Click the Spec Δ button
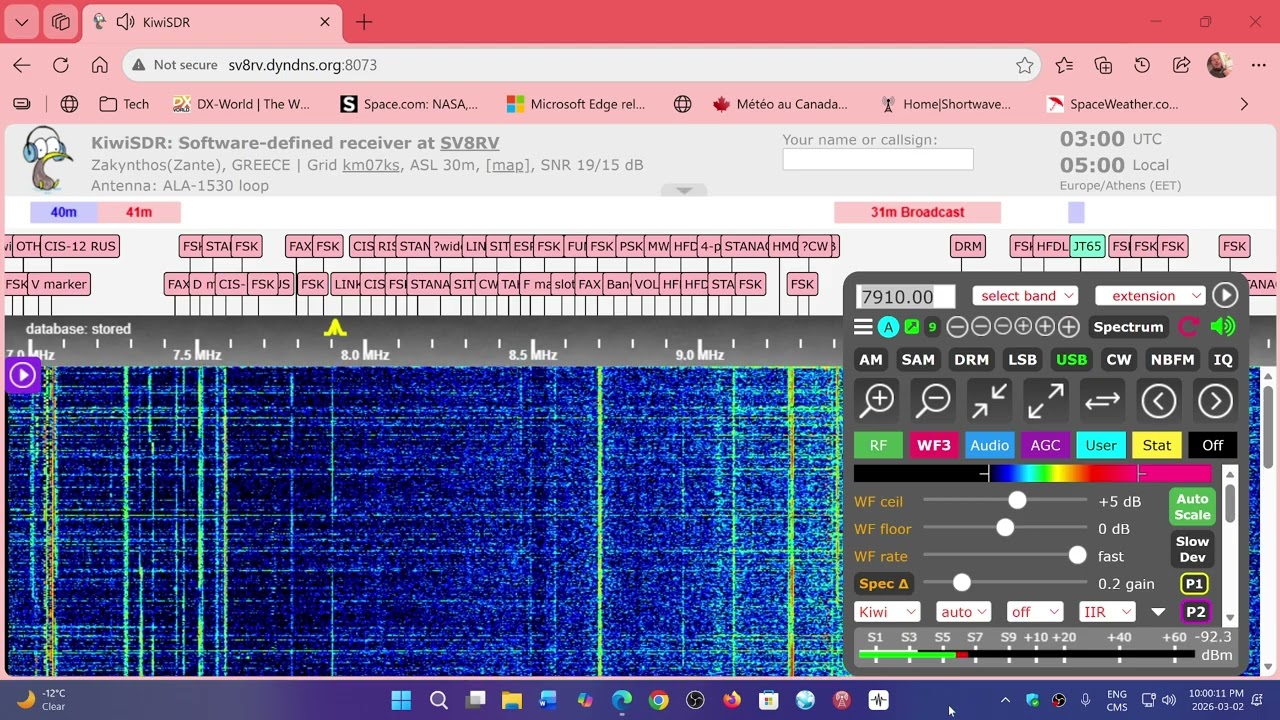 coord(884,584)
